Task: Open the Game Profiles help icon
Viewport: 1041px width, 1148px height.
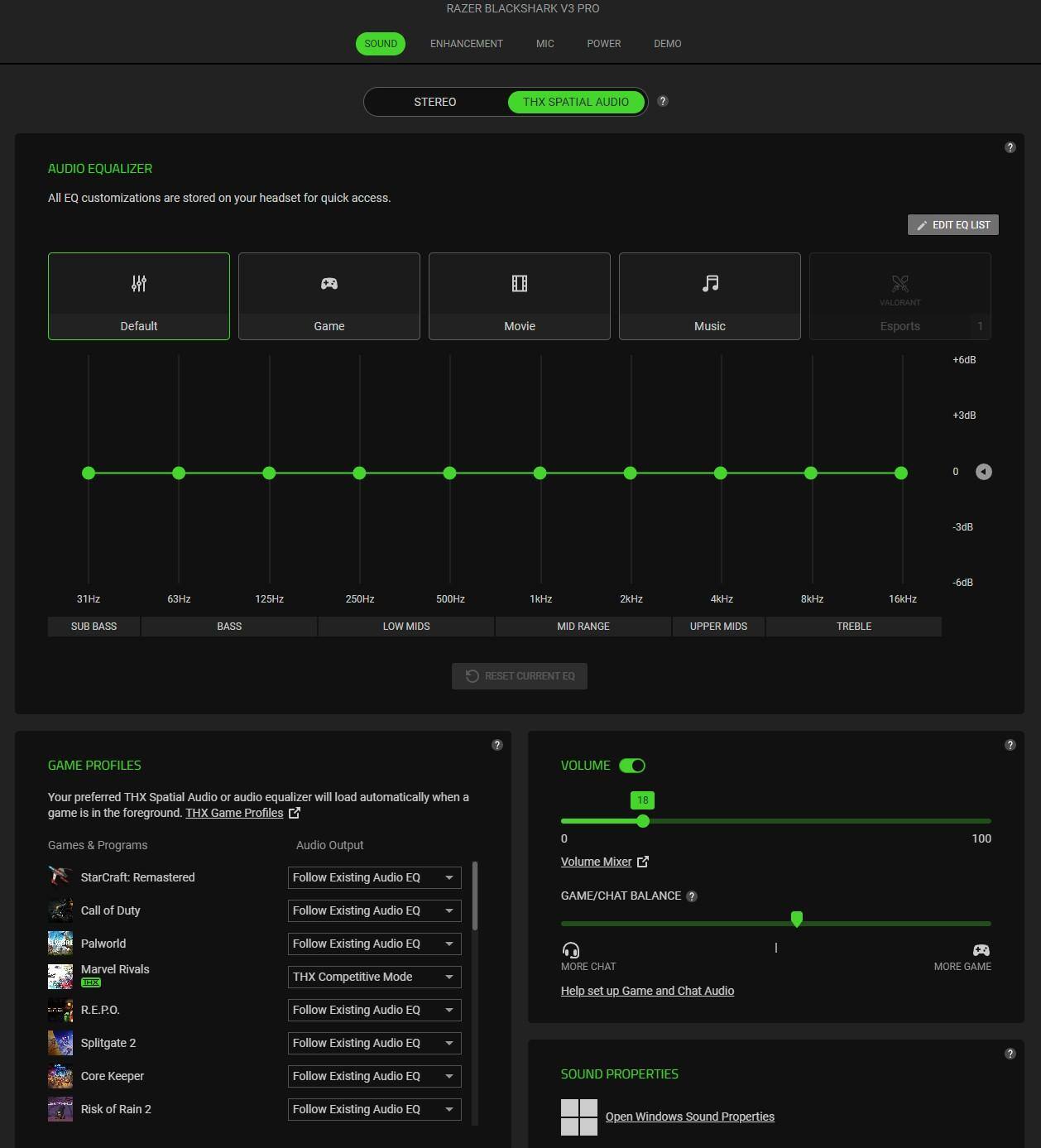Action: (x=497, y=745)
